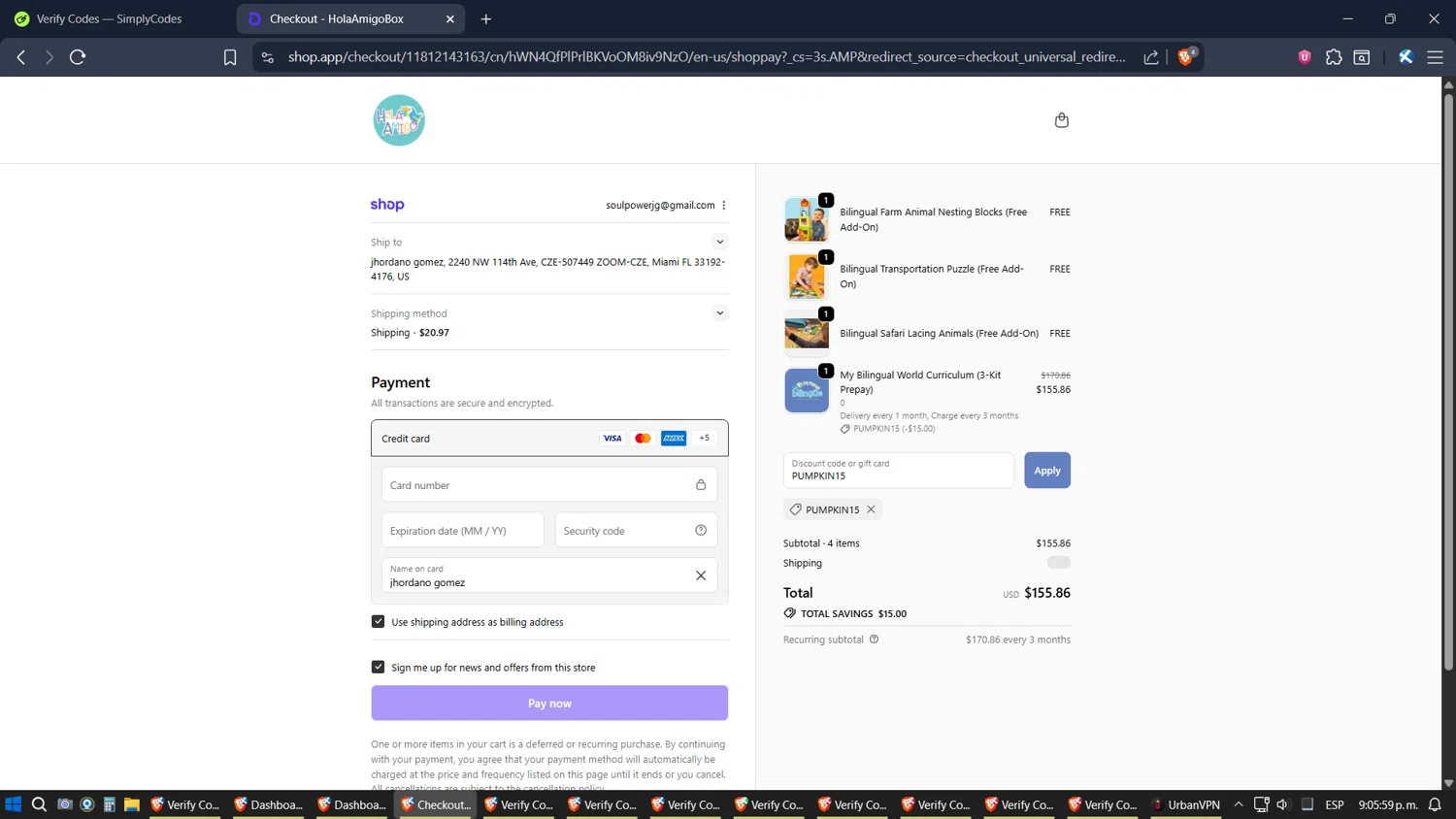The image size is (1456, 819).
Task: Show the +5 more card types
Action: click(x=705, y=438)
